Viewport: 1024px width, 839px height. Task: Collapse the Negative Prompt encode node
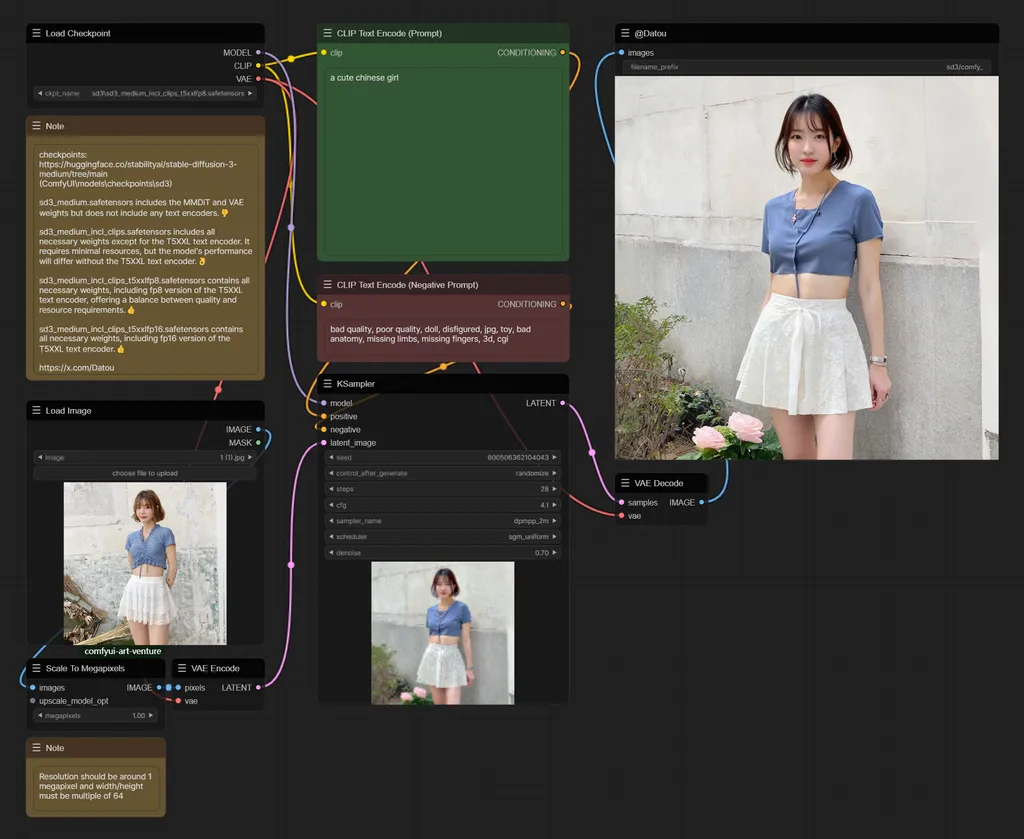coord(327,284)
